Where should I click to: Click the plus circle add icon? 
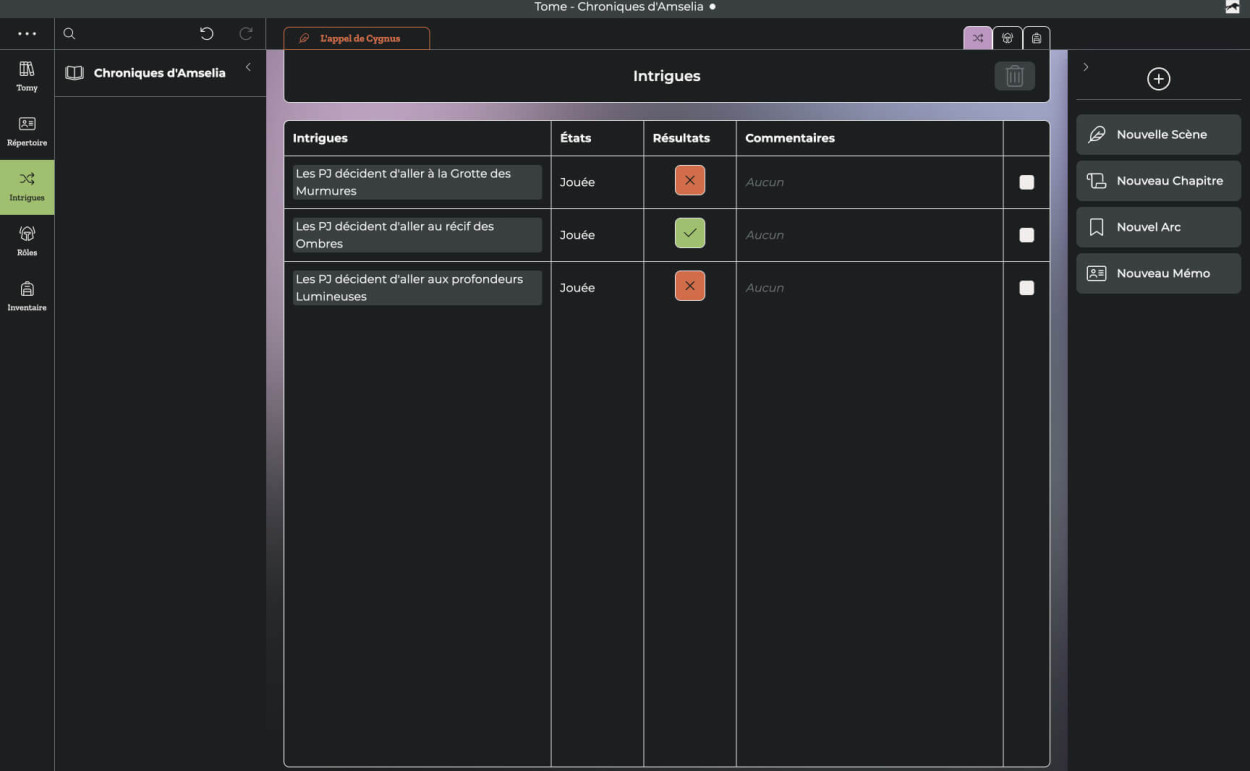pyautogui.click(x=1158, y=79)
